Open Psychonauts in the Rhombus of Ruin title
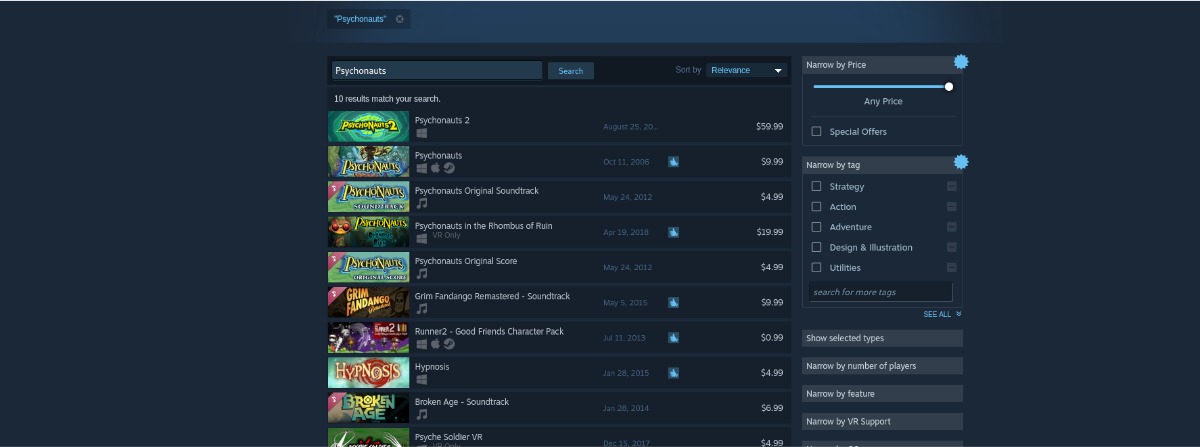Screen dimensions: 1200x447 coord(483,226)
